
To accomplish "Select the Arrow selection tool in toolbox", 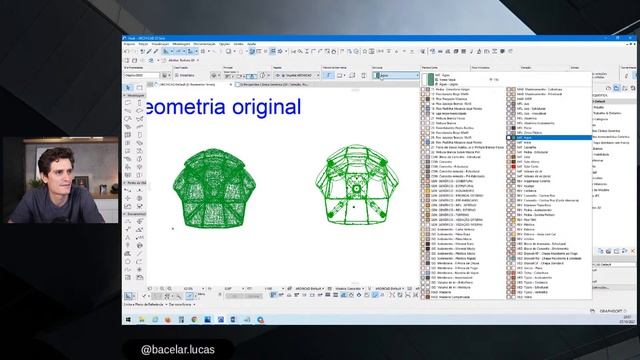I will tap(129, 88).
